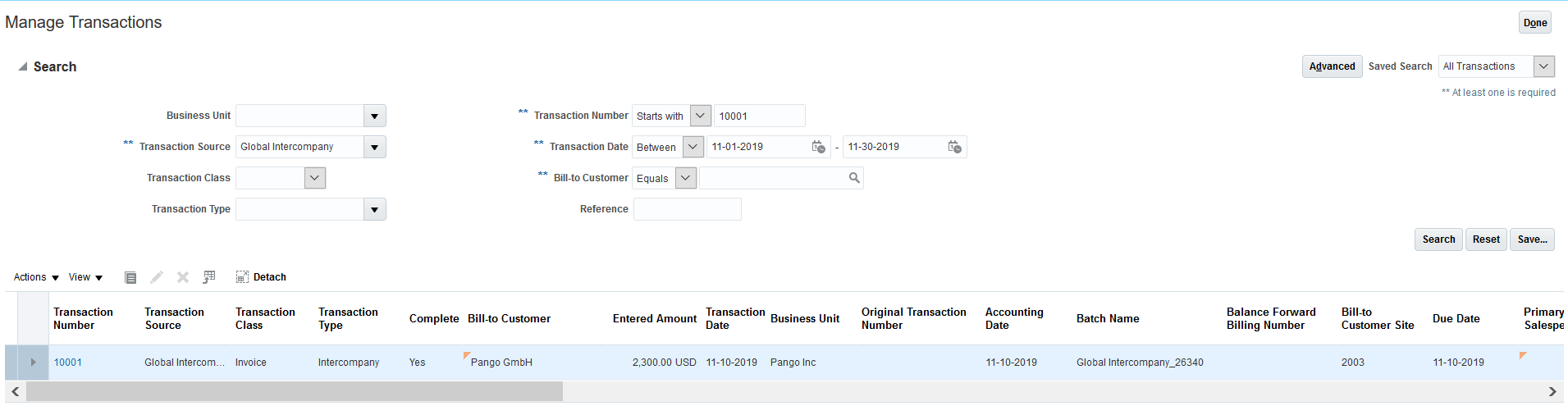Open the end date calendar picker
1568x406 pixels.
(954, 147)
